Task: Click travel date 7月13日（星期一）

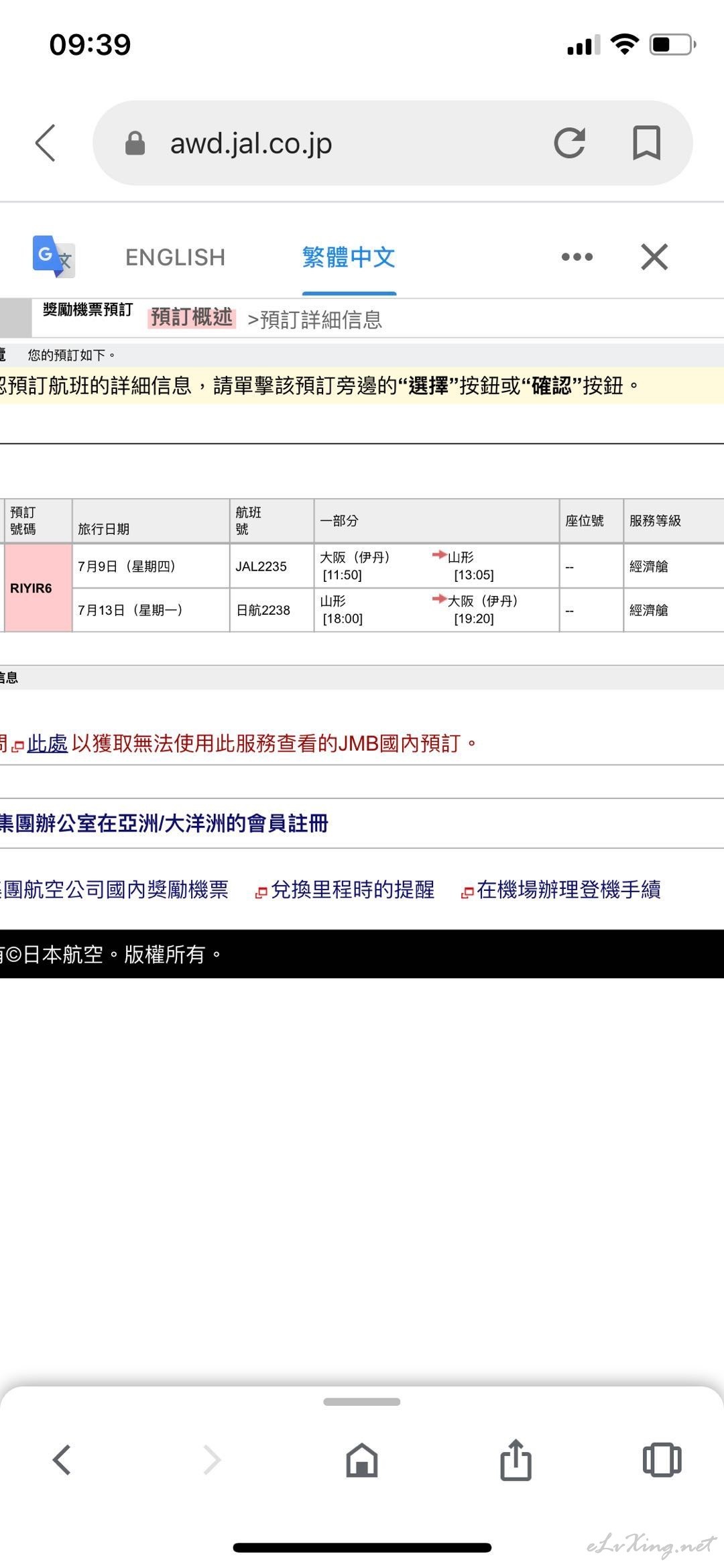Action: (x=131, y=610)
